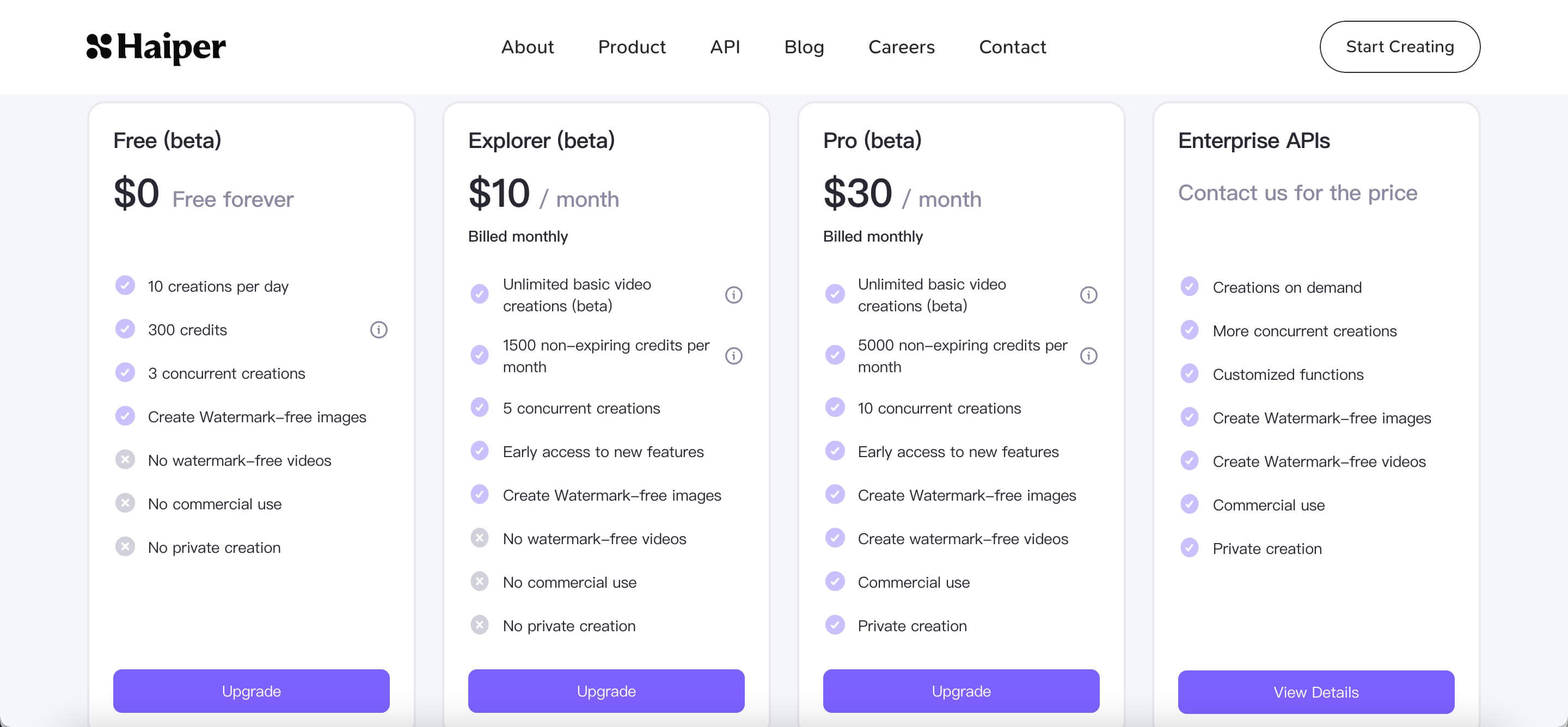Click Upgrade under the Pro (beta) plan

(960, 691)
